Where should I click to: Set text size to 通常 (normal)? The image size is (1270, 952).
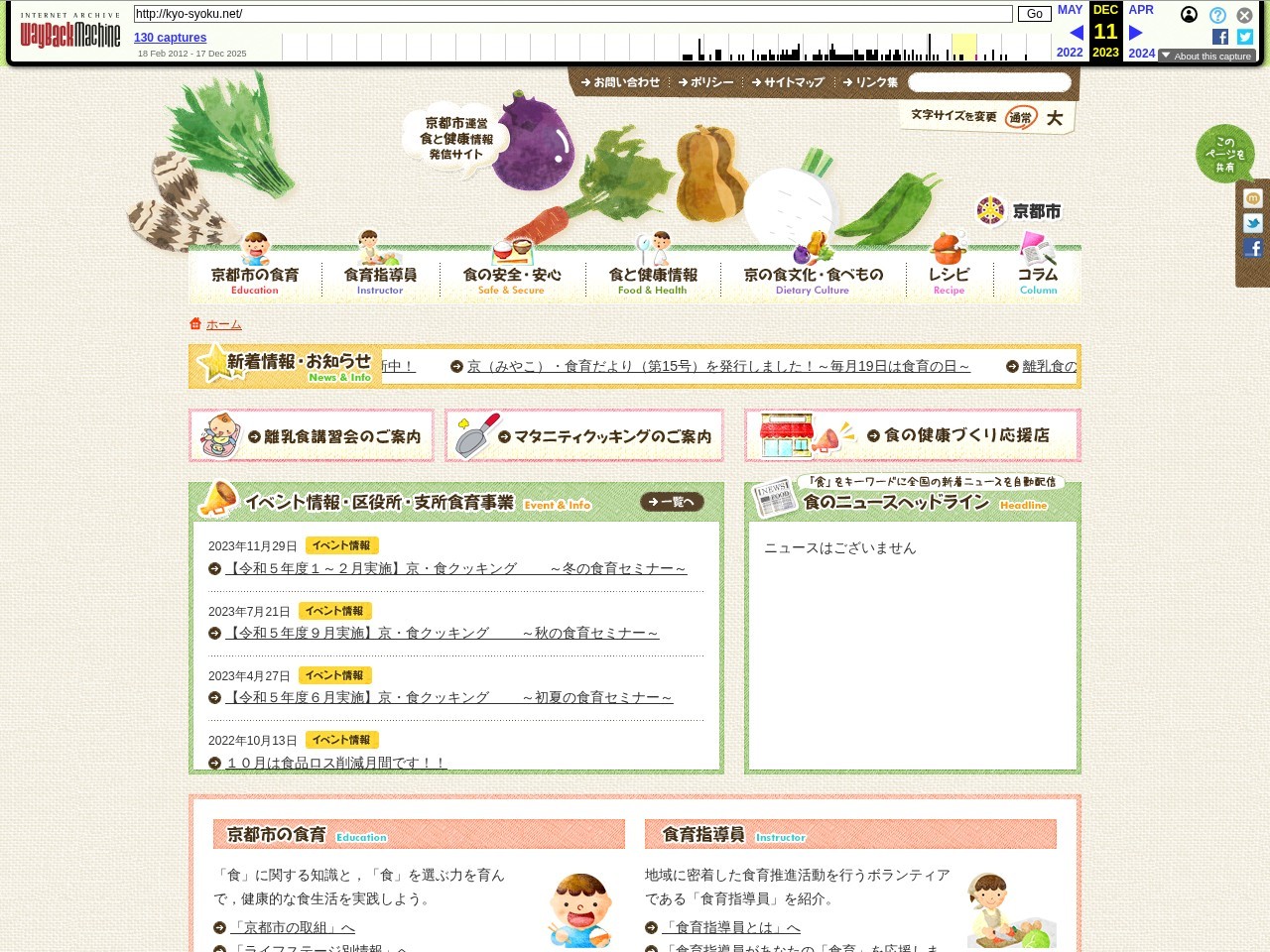coord(1021,118)
